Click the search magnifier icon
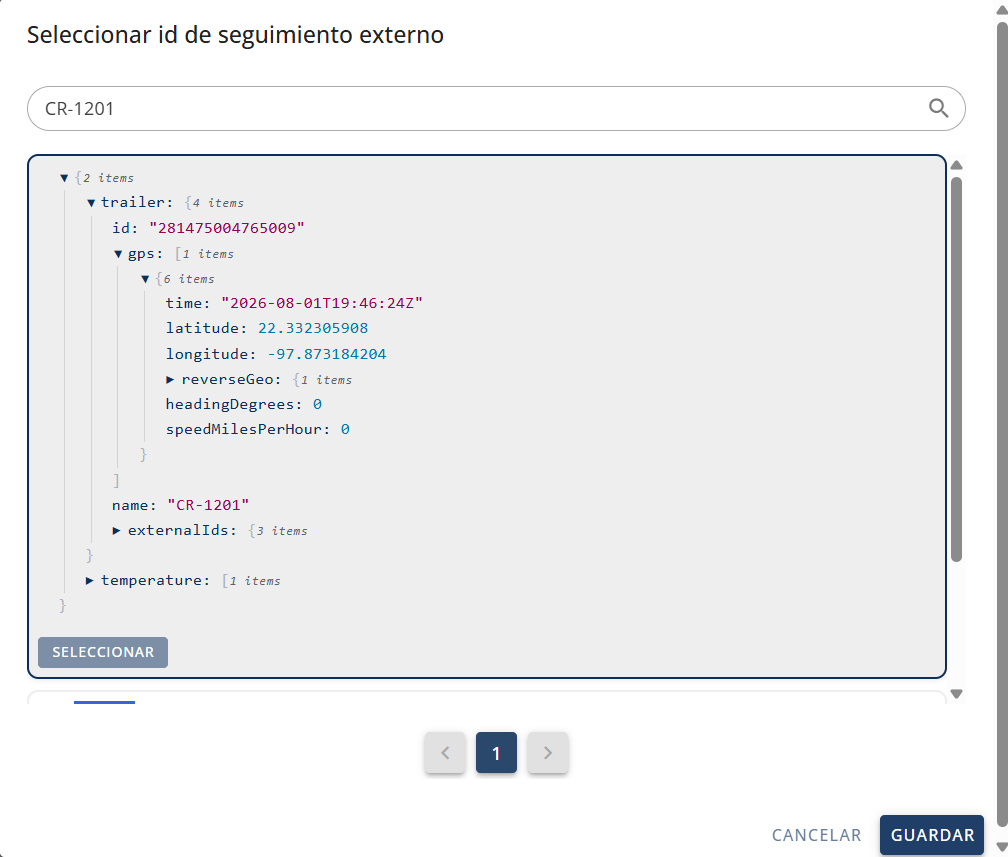The image size is (1008, 857). 939,108
